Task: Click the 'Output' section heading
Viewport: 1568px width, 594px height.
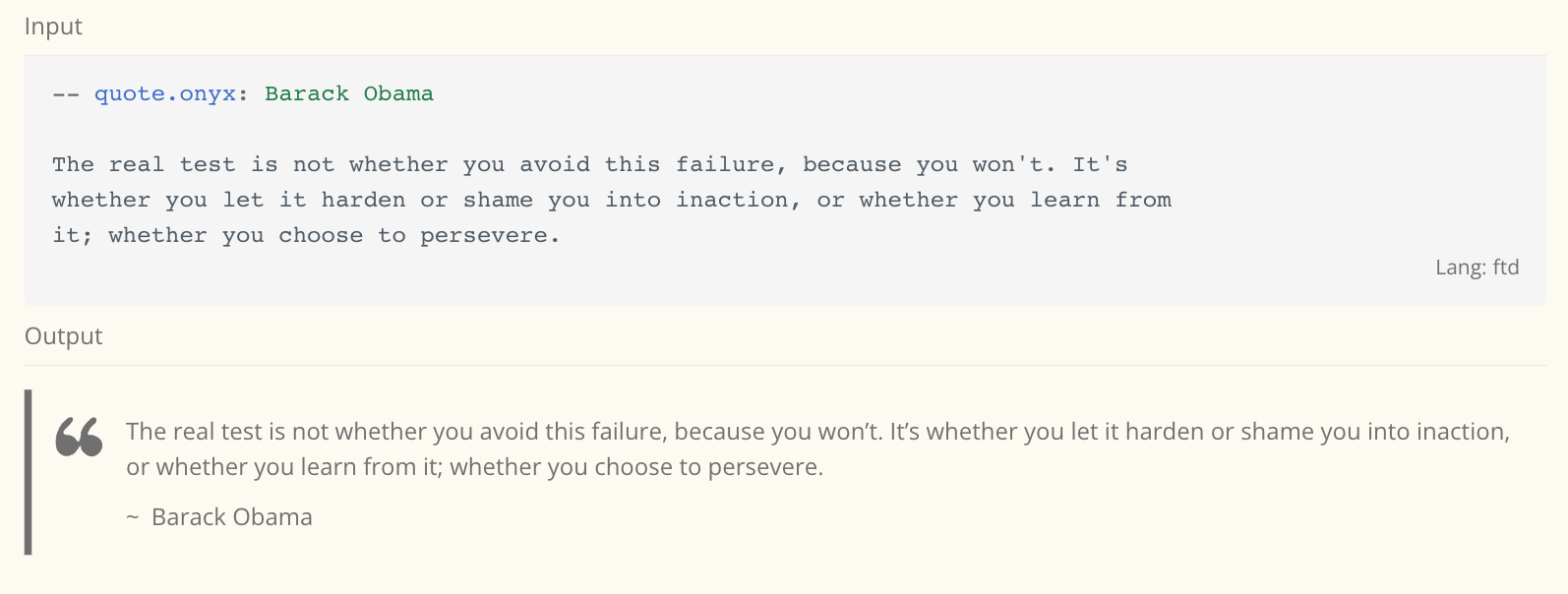Action: (x=63, y=336)
